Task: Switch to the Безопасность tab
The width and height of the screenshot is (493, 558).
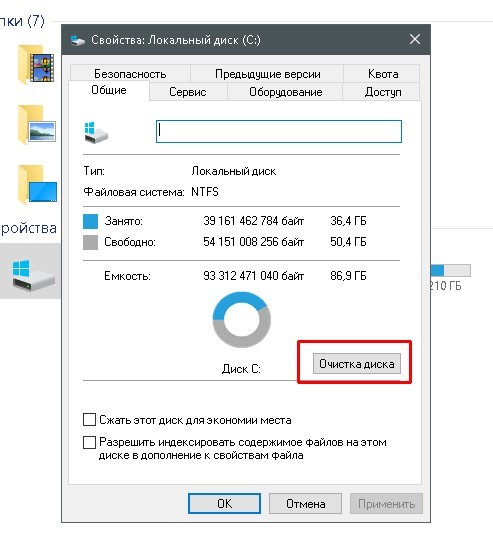Action: pos(130,74)
